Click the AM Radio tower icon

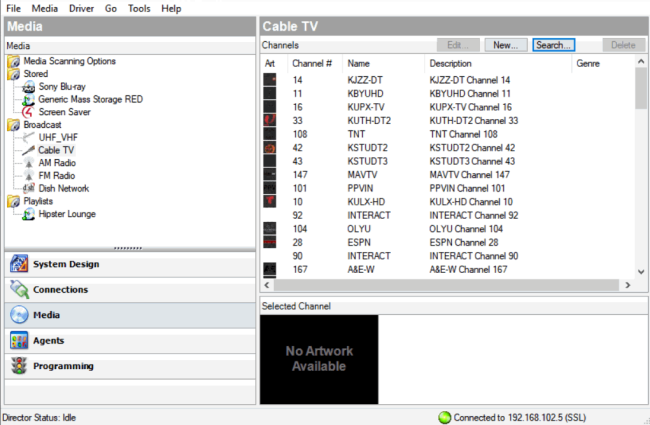point(28,163)
